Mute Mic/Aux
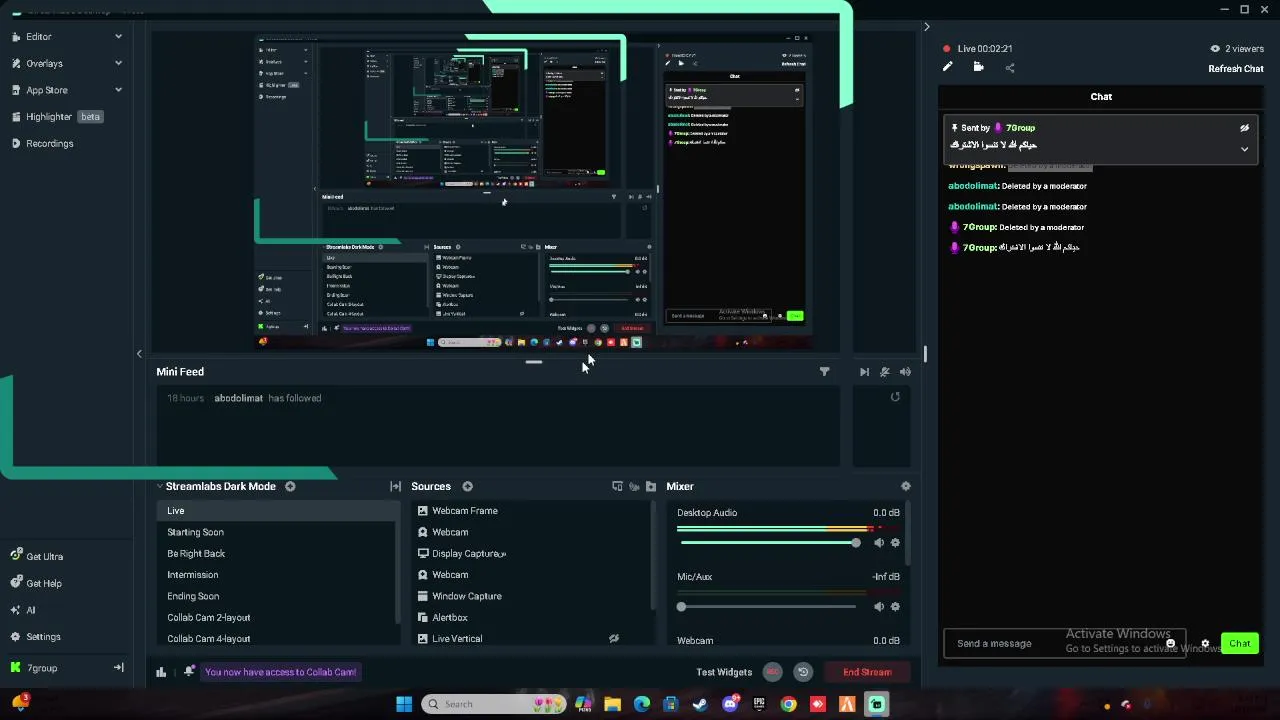Viewport: 1280px width, 720px height. coord(879,607)
